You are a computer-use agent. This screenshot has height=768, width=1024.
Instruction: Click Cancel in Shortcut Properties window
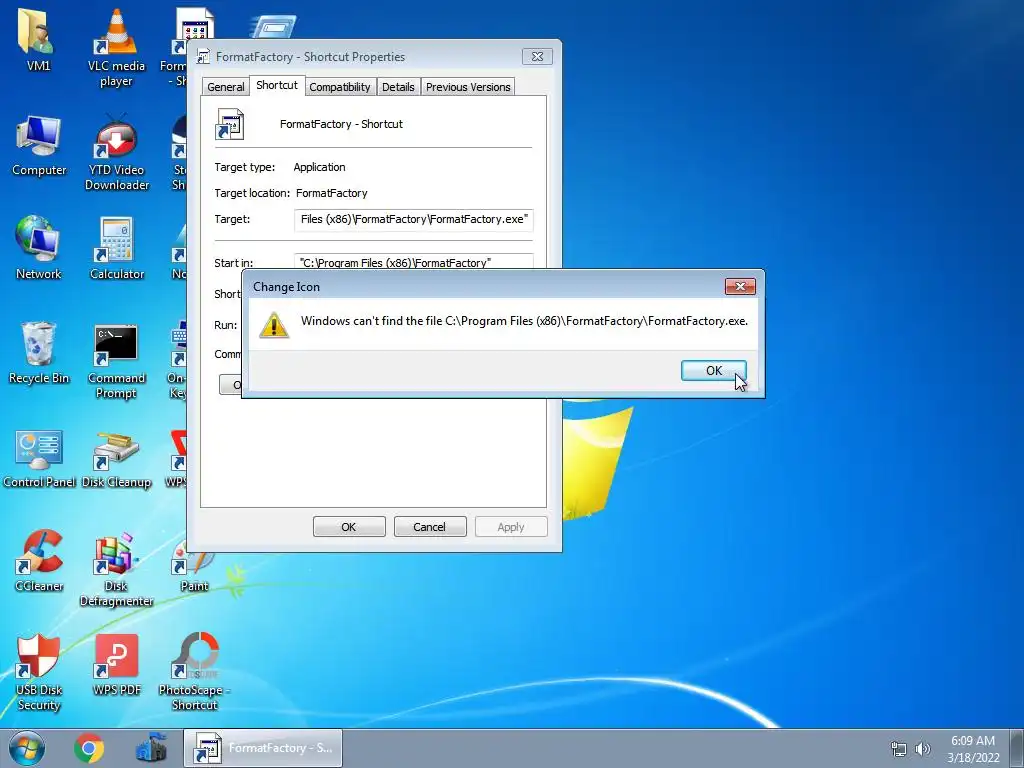click(x=430, y=526)
